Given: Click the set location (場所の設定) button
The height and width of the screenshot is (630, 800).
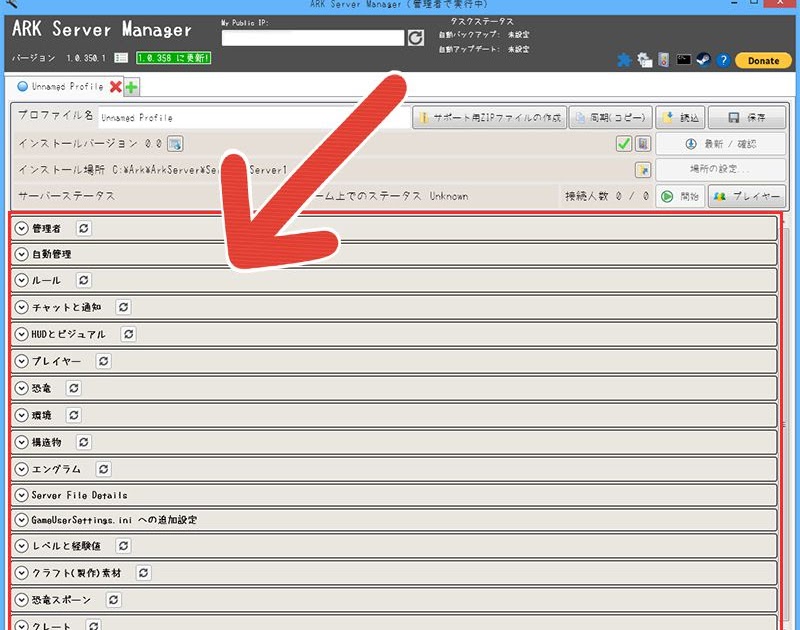Looking at the screenshot, I should point(720,169).
